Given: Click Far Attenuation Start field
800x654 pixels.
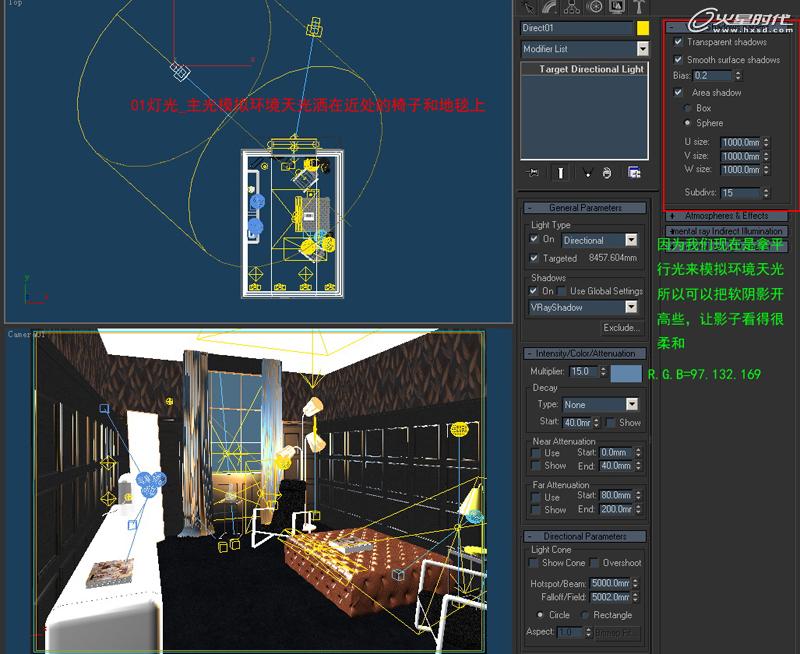Looking at the screenshot, I should [x=616, y=495].
